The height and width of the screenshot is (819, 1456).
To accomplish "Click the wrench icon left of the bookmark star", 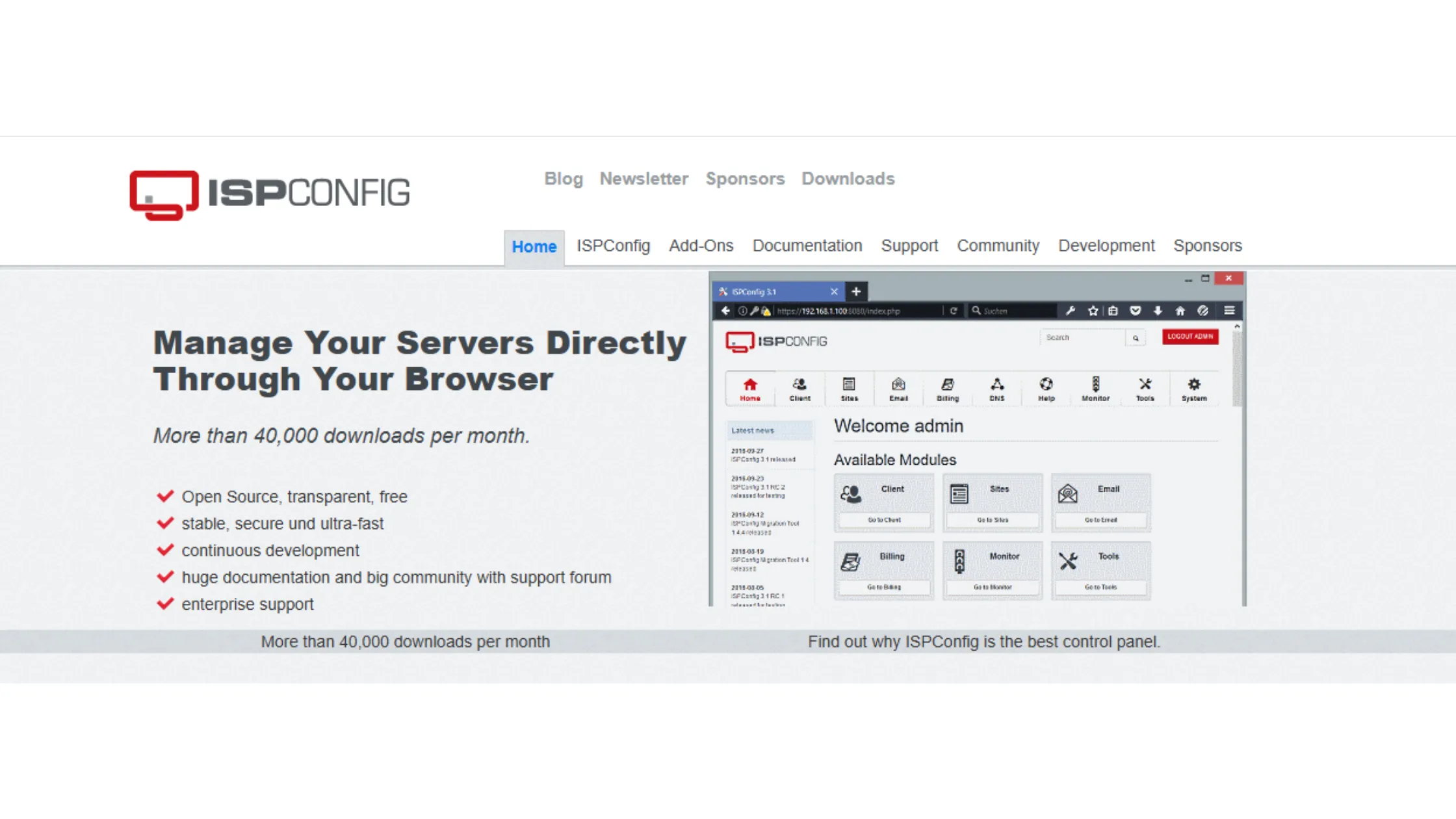I will (1071, 311).
